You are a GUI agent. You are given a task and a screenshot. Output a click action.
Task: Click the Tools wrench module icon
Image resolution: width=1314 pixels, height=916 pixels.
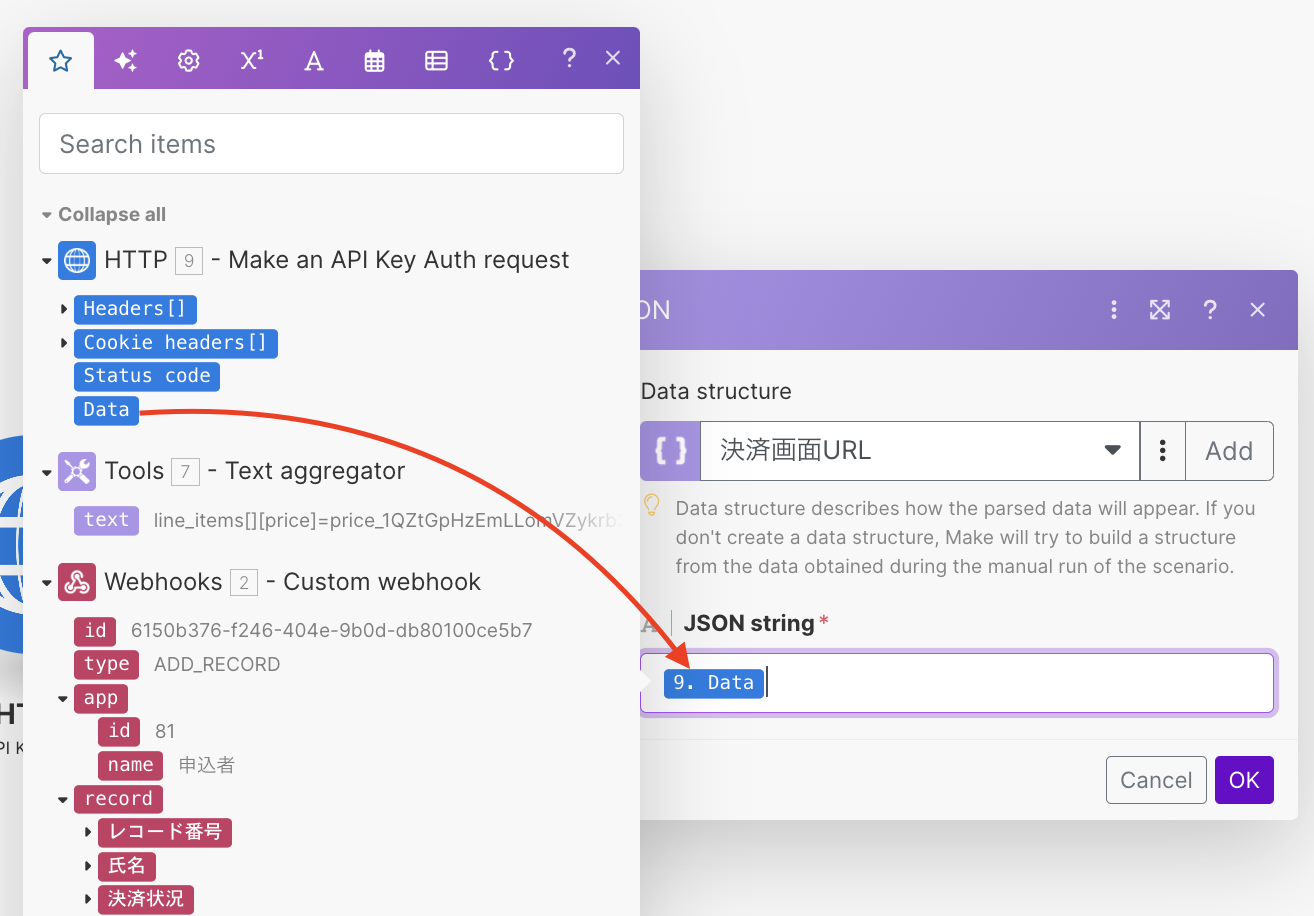[x=77, y=471]
